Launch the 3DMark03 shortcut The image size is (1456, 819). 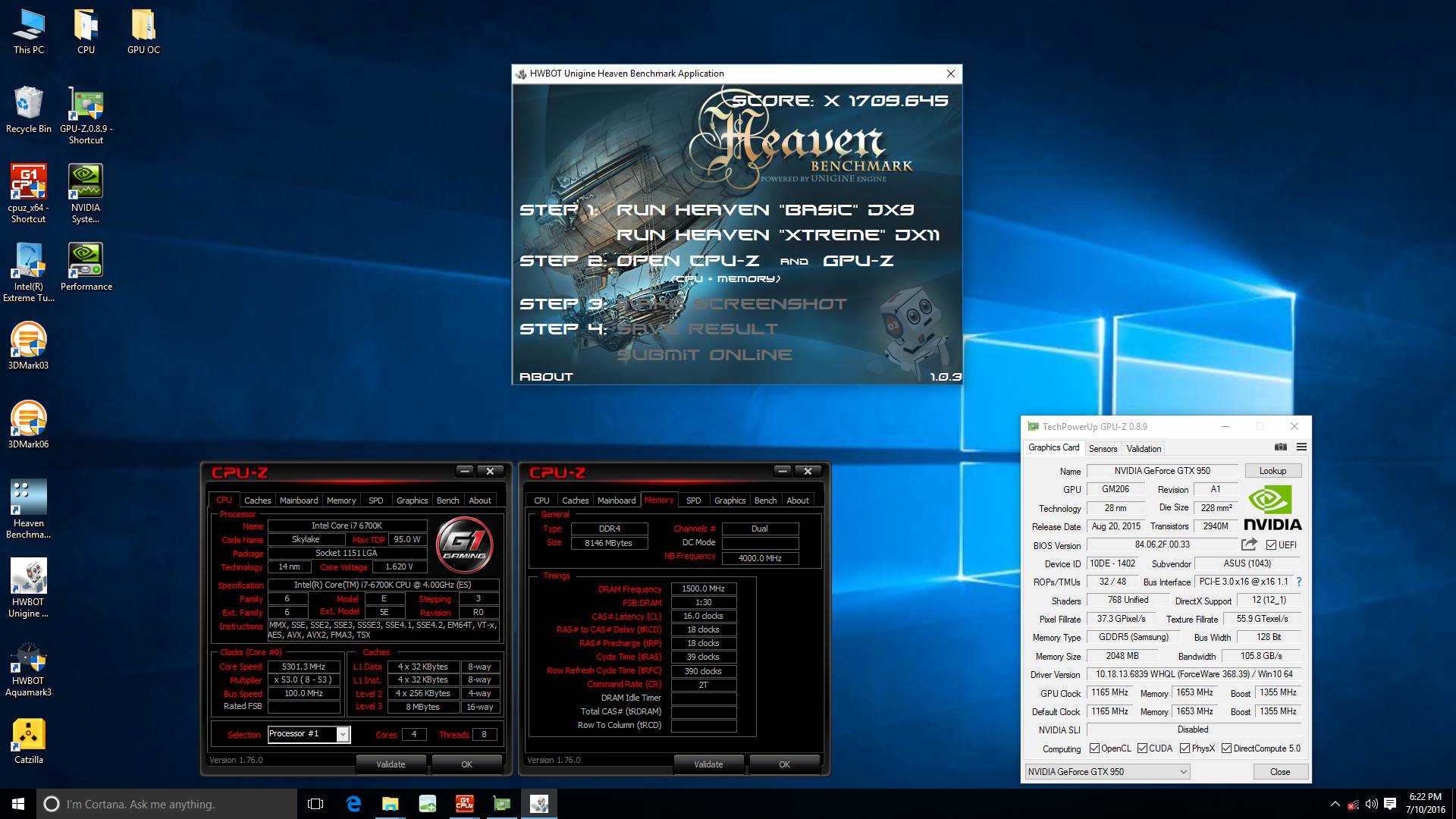[28, 346]
